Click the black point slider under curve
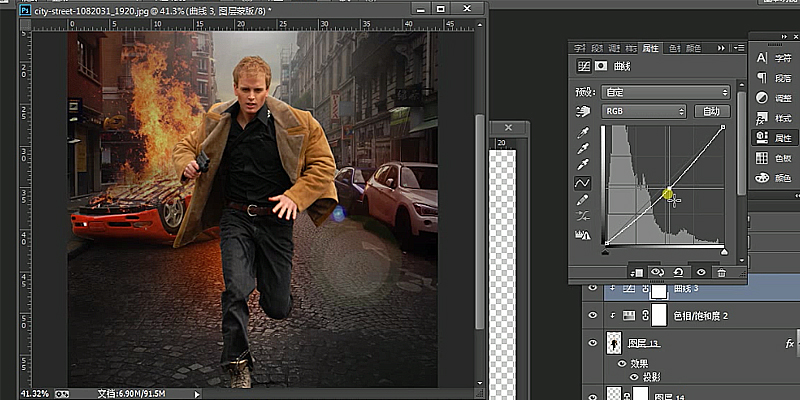This screenshot has width=800, height=400. click(605, 252)
